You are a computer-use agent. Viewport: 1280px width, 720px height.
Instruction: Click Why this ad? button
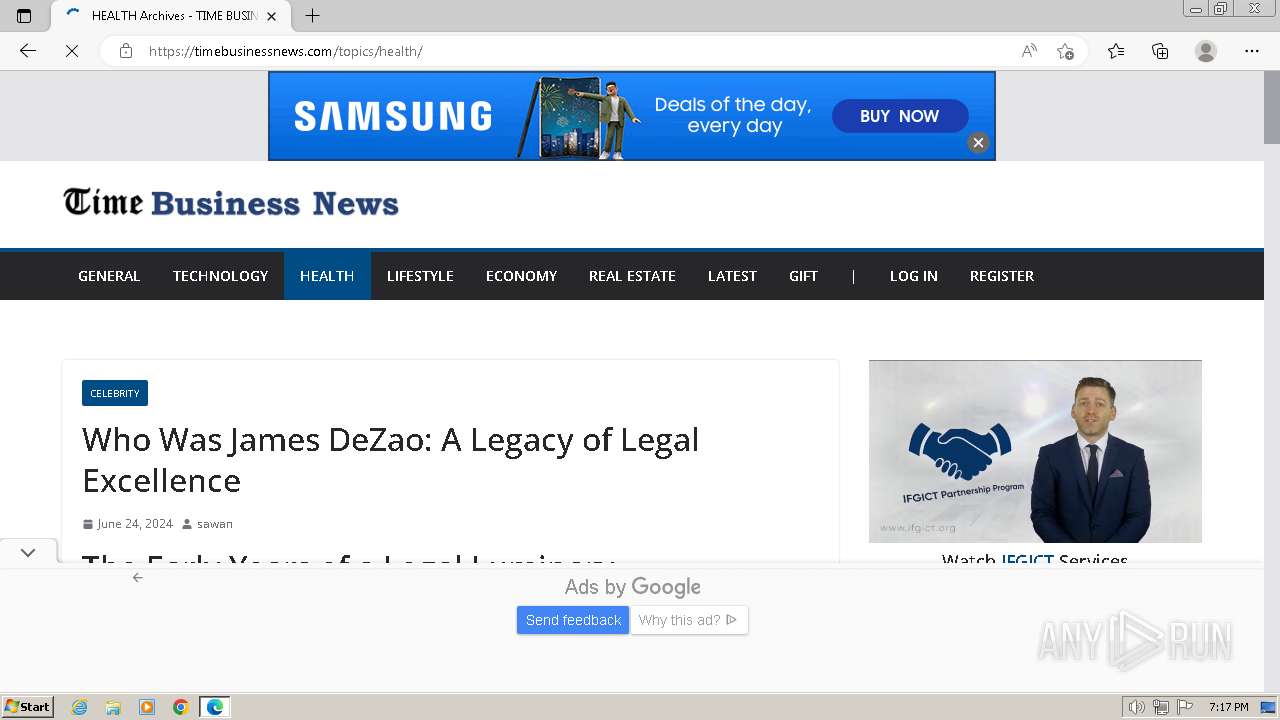click(x=688, y=620)
